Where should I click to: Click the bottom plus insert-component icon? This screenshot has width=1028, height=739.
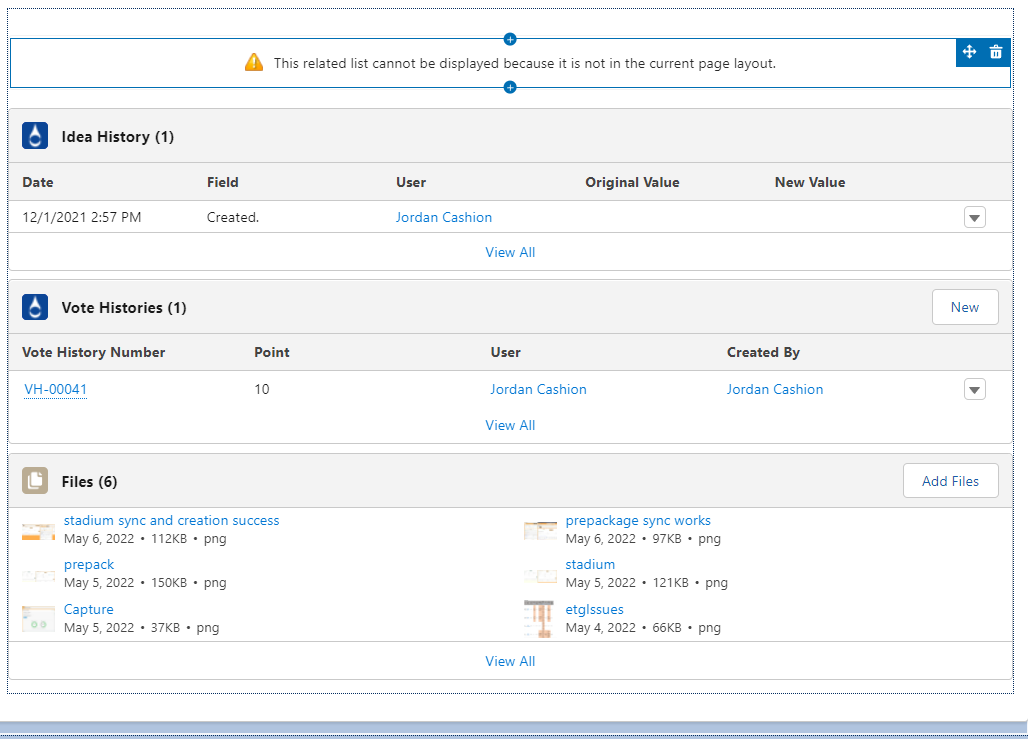coord(510,88)
